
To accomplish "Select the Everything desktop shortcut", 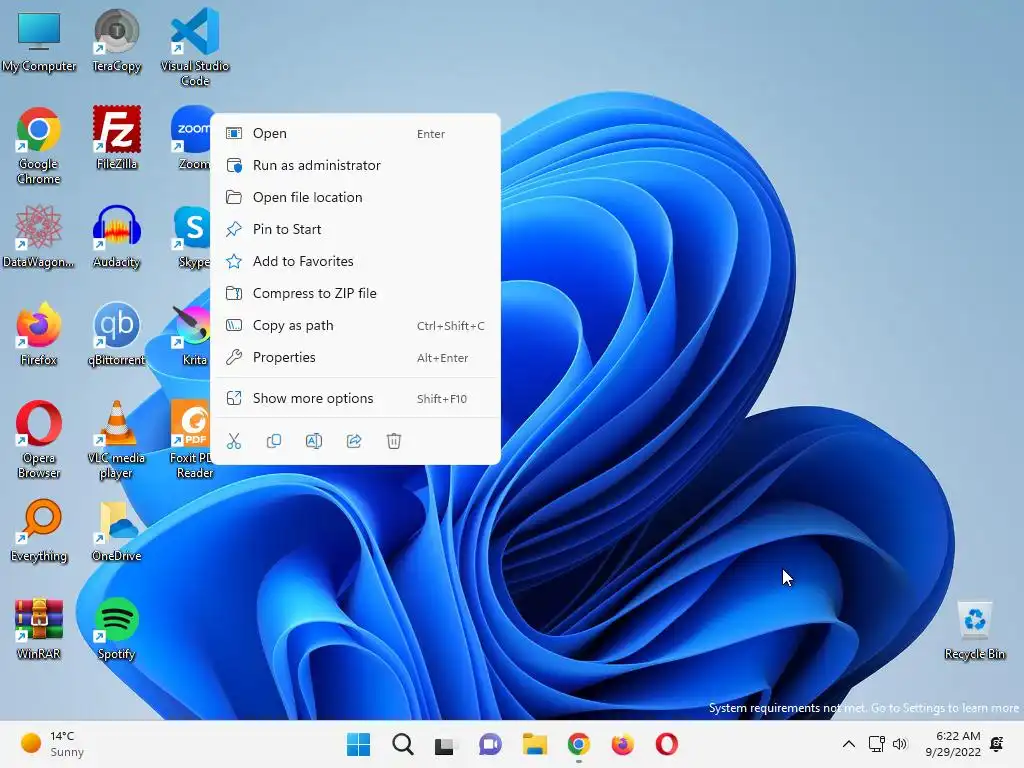I will click(x=39, y=530).
